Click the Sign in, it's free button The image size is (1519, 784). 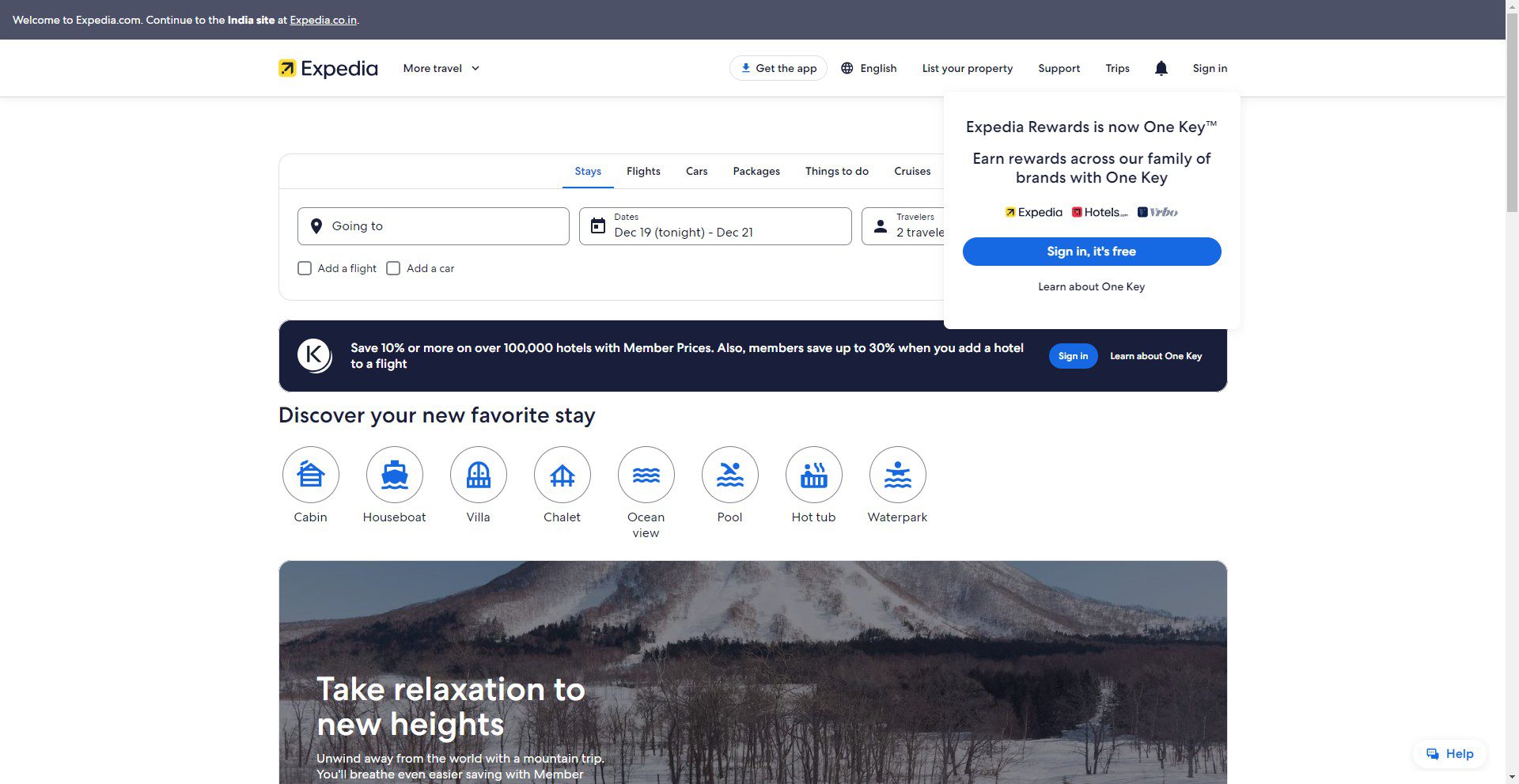pos(1091,252)
